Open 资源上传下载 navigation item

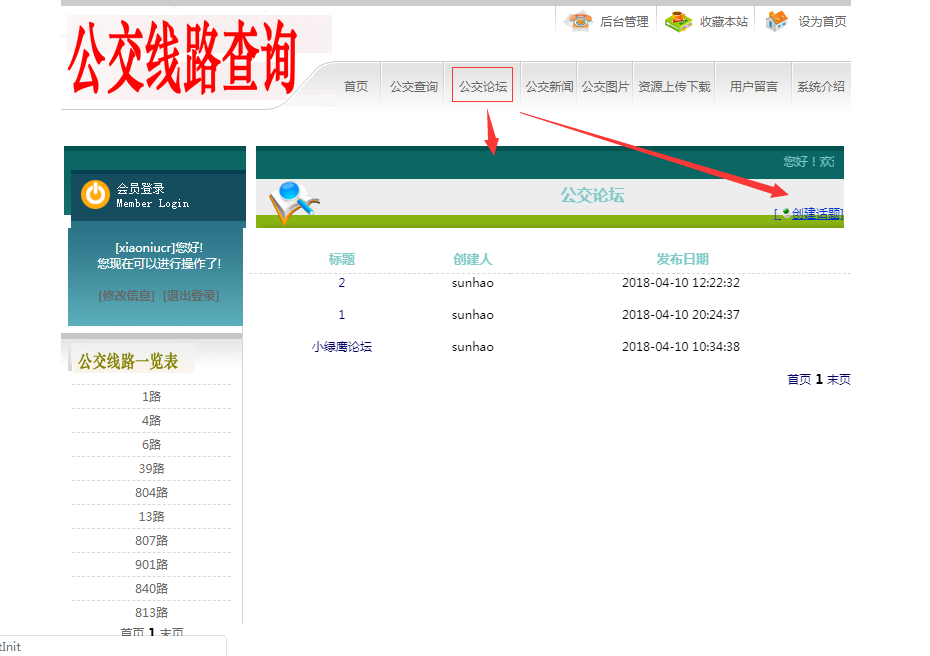point(674,87)
